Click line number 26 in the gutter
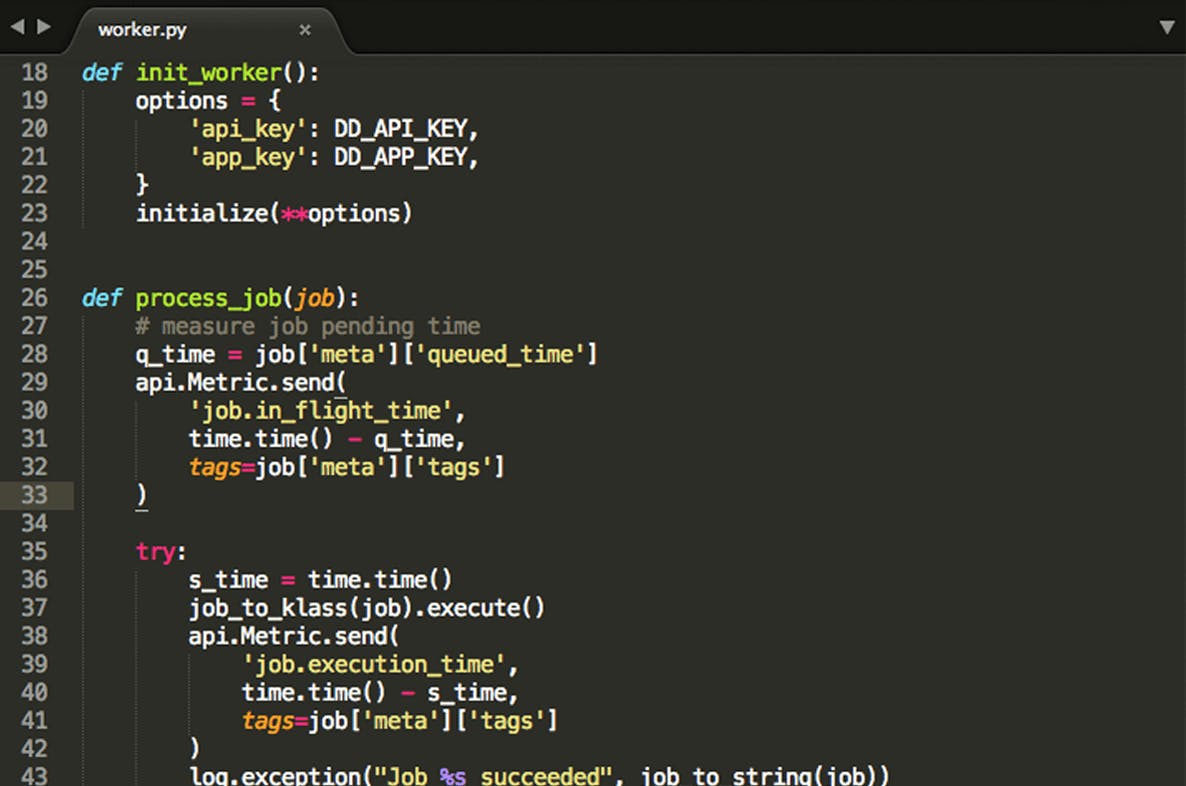The image size is (1186, 786). 34,298
